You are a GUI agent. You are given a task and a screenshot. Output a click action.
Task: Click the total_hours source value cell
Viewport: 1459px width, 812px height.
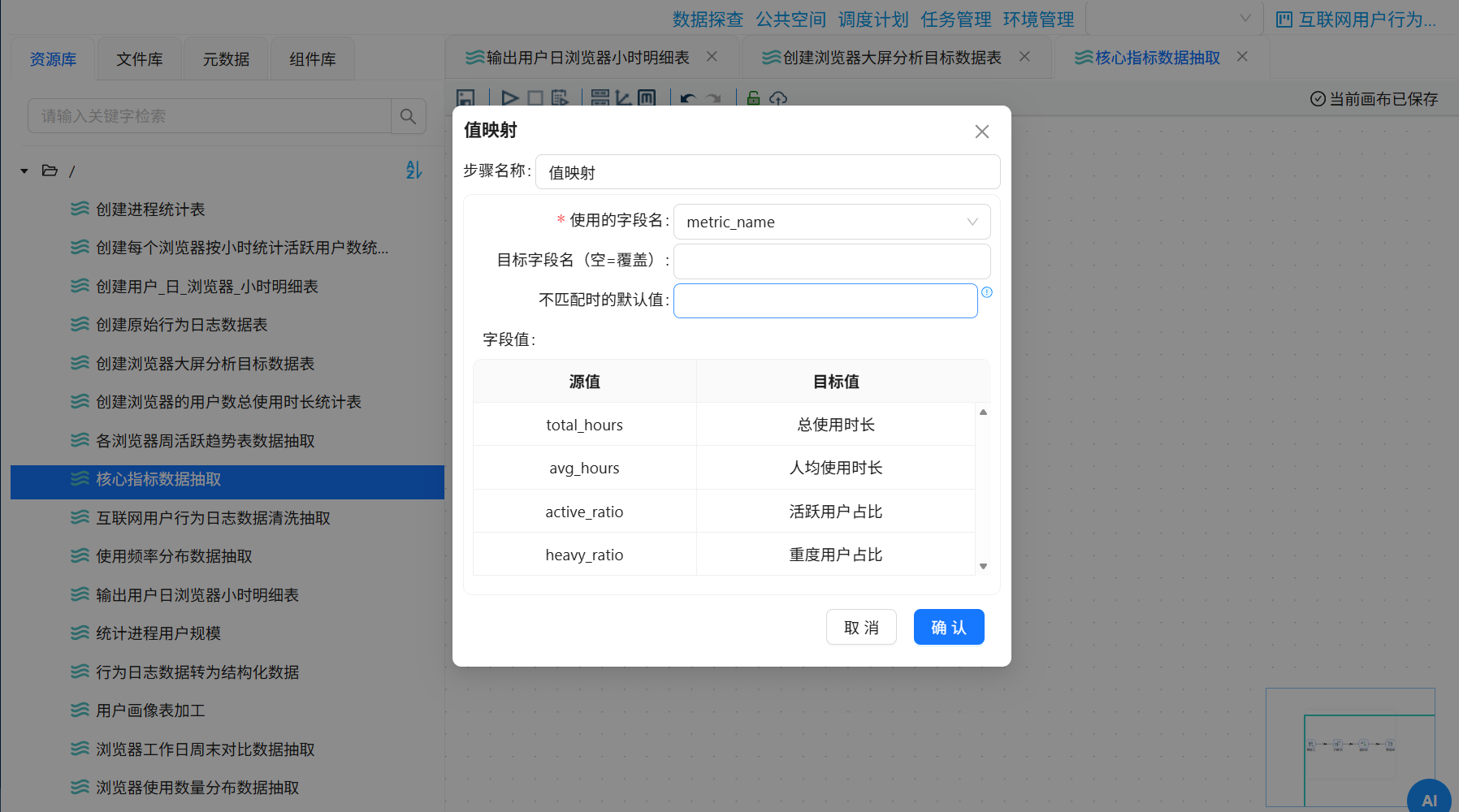point(585,425)
